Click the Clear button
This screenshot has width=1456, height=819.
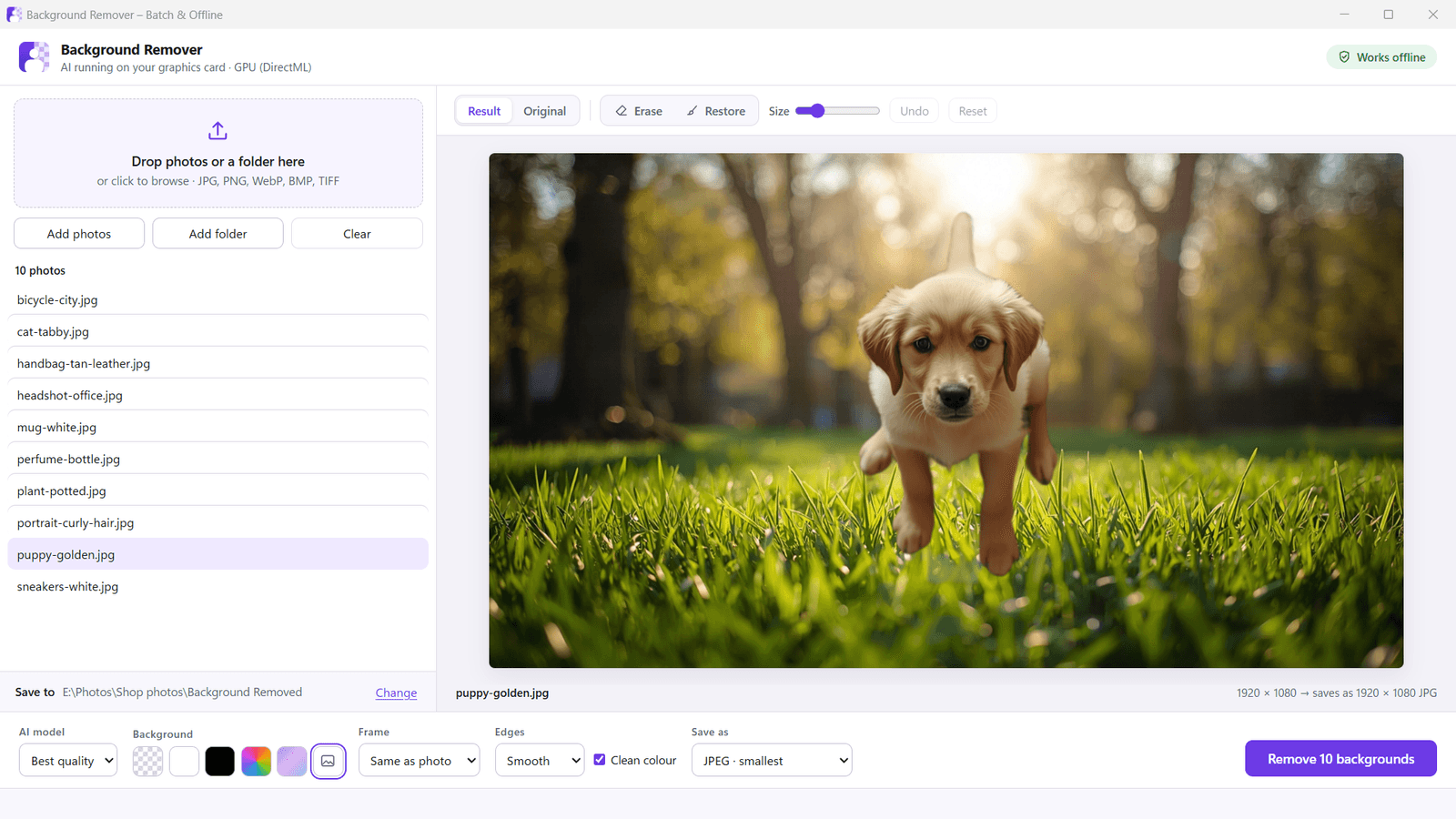pos(357,234)
